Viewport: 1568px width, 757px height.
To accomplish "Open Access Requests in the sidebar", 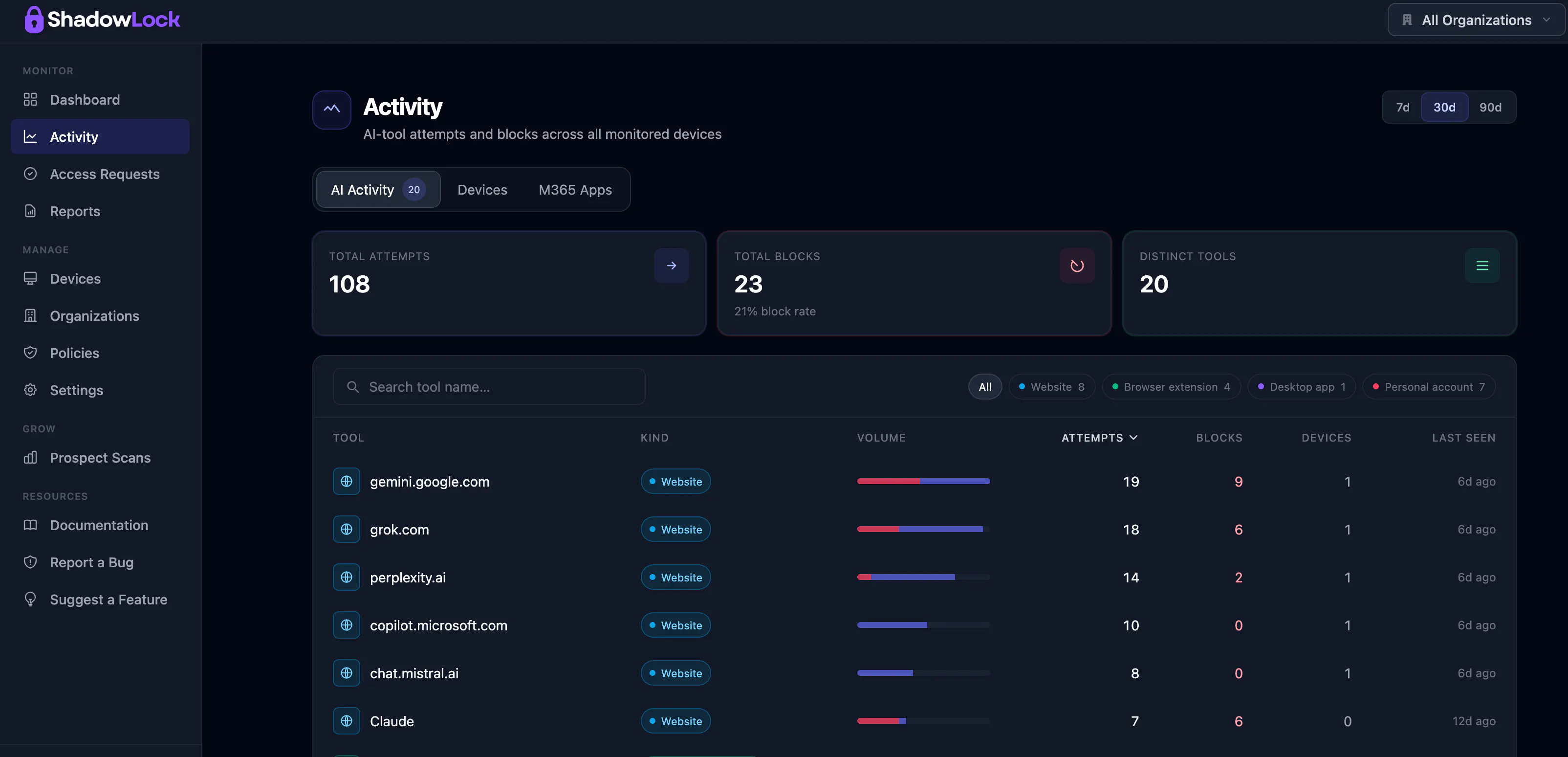I will (x=100, y=174).
